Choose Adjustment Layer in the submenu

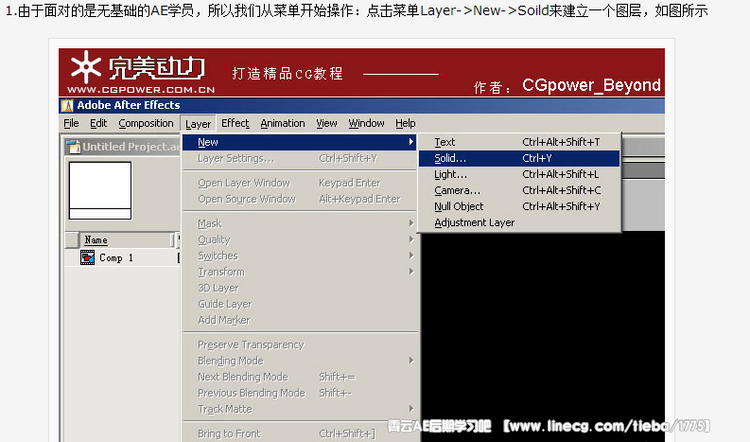click(x=519, y=222)
